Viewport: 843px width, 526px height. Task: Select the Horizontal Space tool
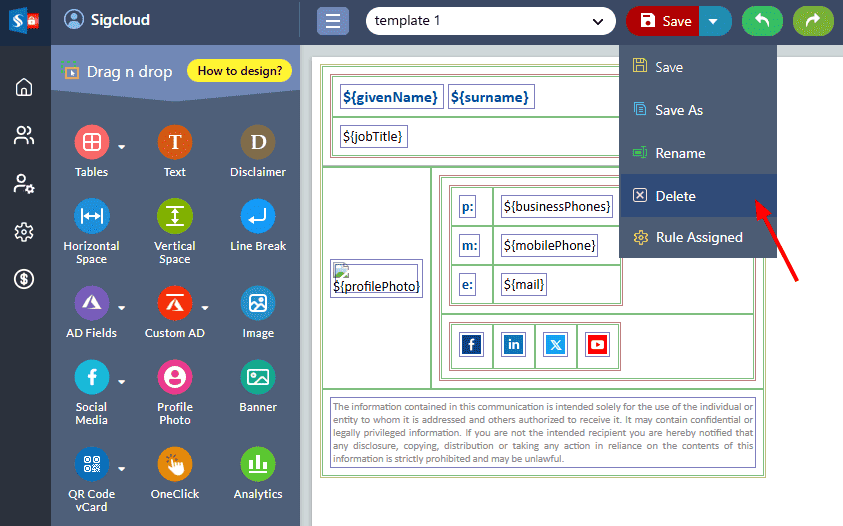91,217
